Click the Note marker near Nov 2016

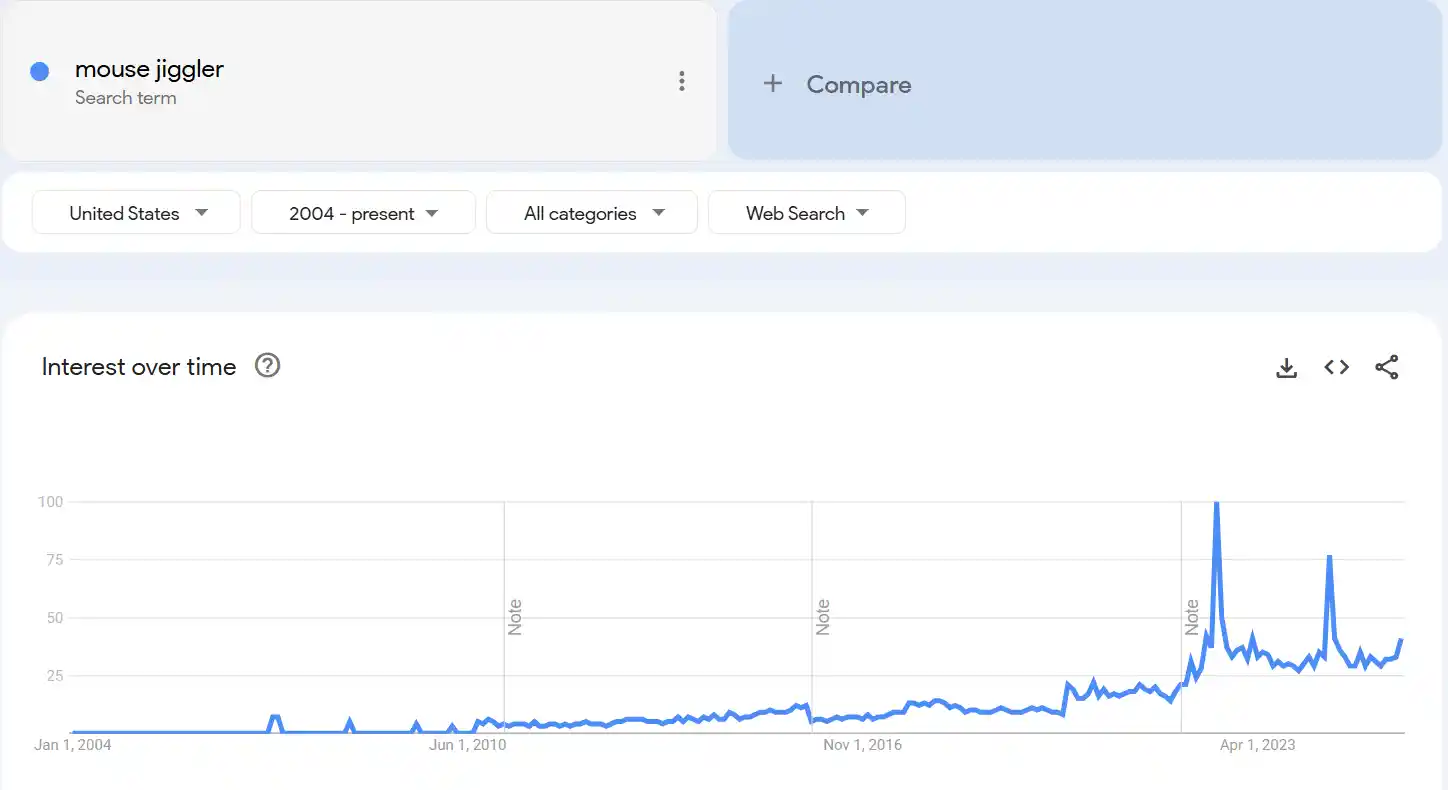point(824,617)
